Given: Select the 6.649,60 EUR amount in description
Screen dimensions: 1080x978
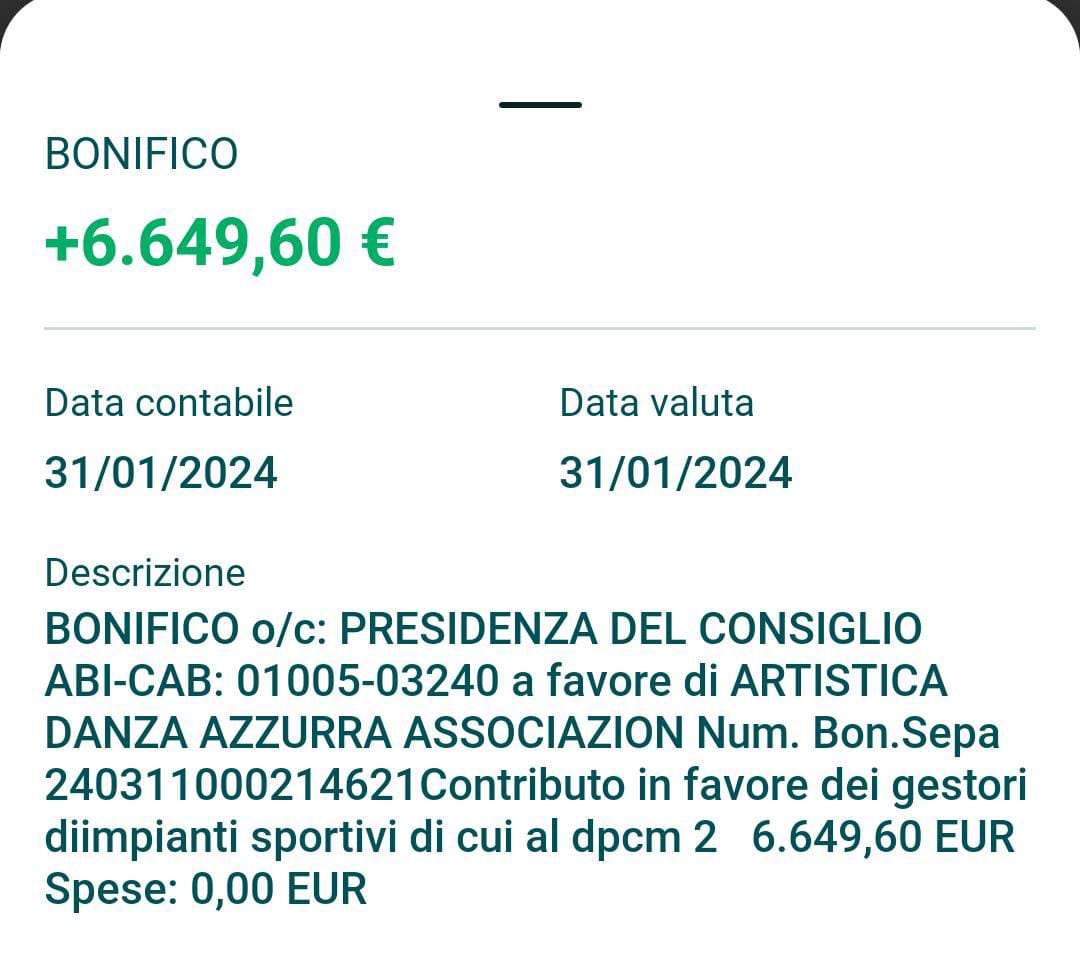Looking at the screenshot, I should pos(882,838).
